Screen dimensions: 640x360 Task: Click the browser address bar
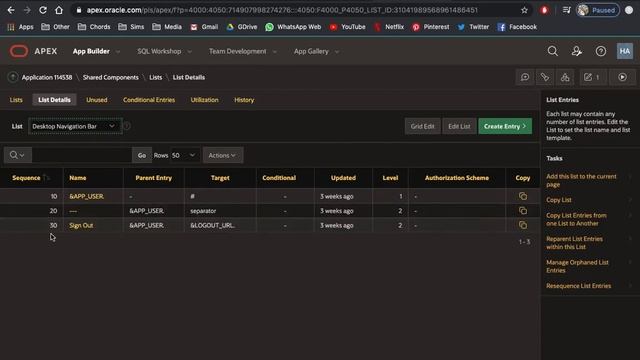coord(282,10)
